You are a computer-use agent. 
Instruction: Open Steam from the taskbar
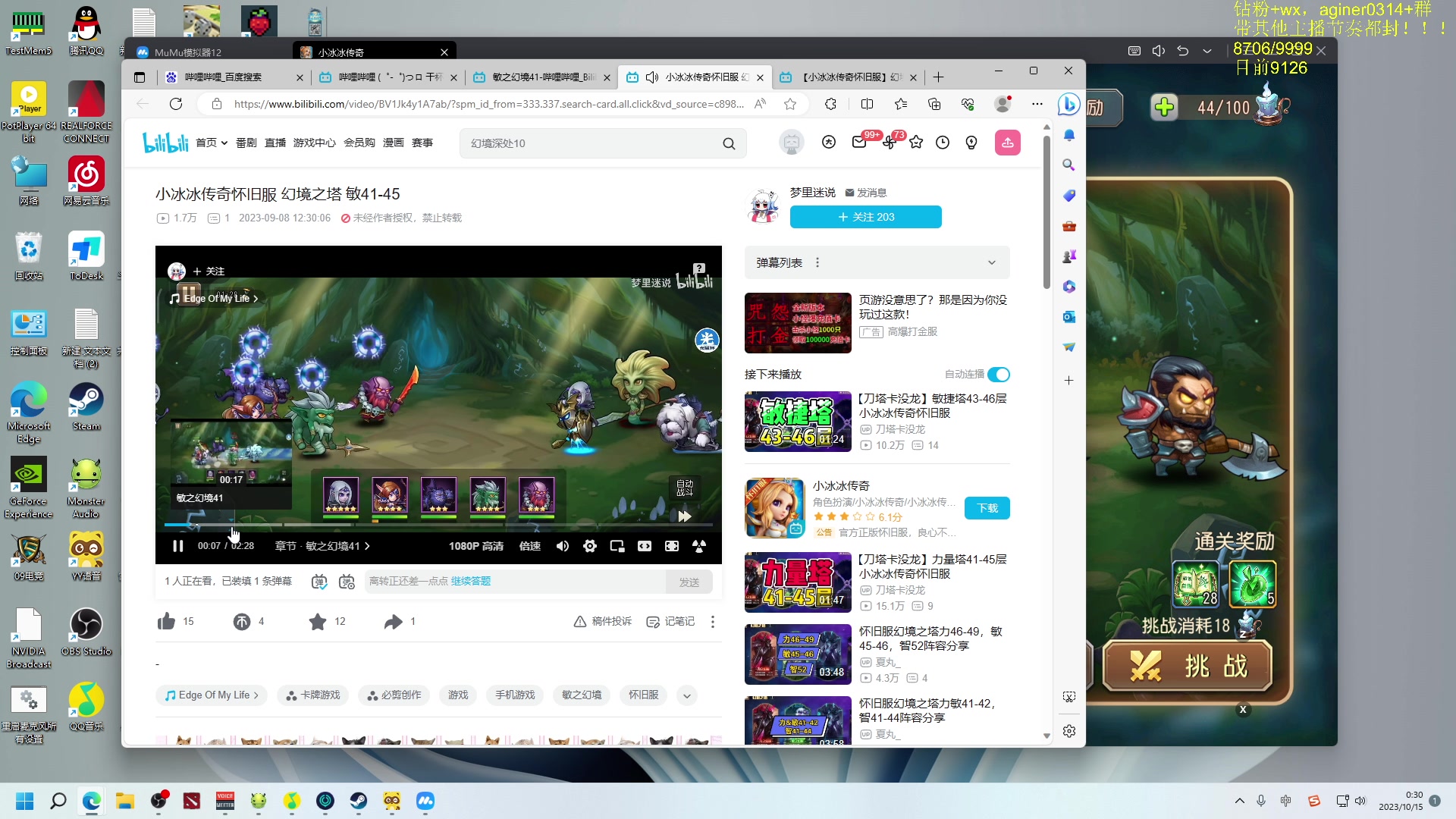(x=359, y=801)
